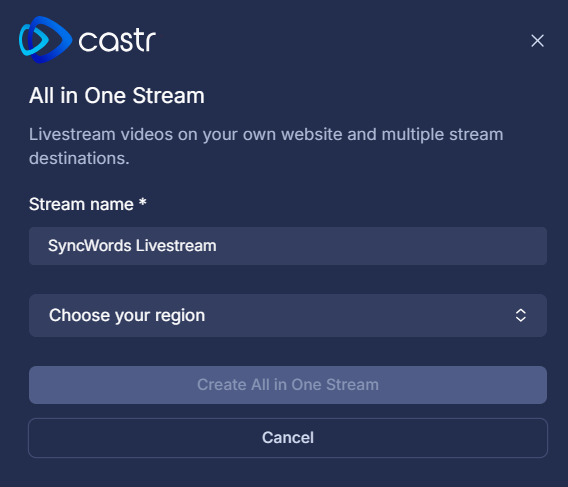Screen dimensions: 568x487
Task: Click the Livestream videos description text
Action: click(x=266, y=146)
